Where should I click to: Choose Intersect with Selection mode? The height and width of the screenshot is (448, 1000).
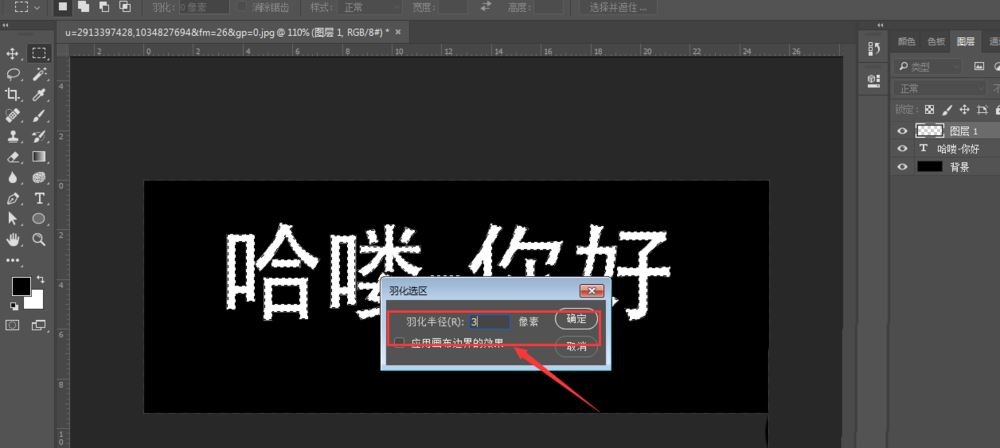tap(125, 7)
